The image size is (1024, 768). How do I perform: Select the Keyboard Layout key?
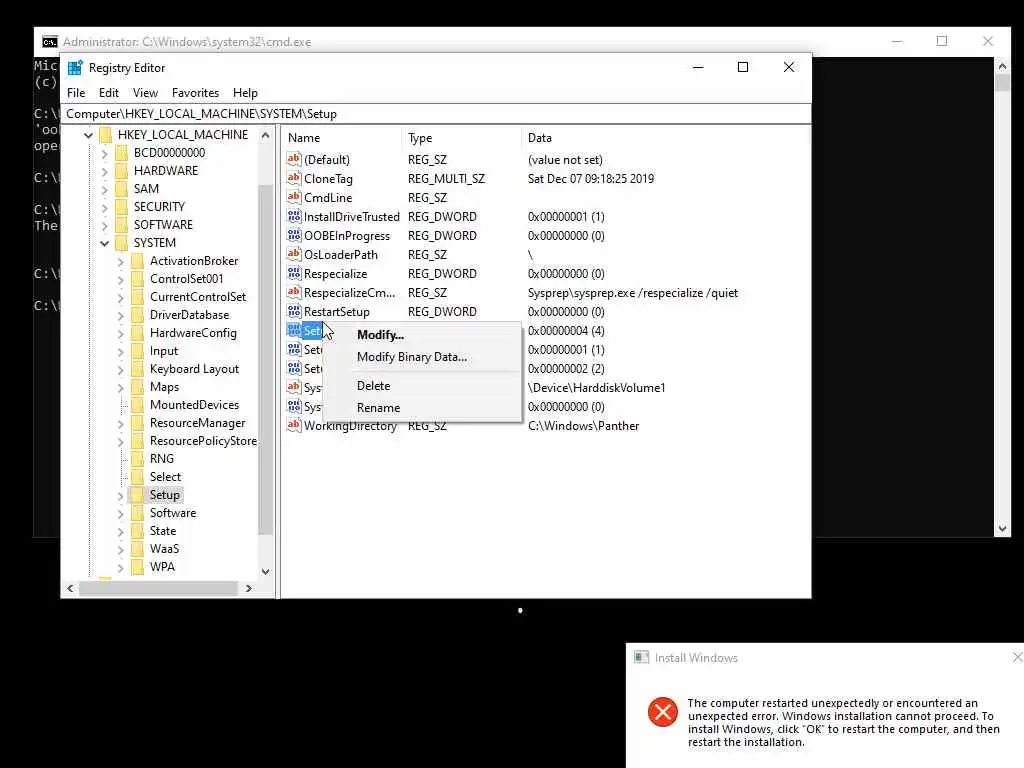pyautogui.click(x=194, y=369)
